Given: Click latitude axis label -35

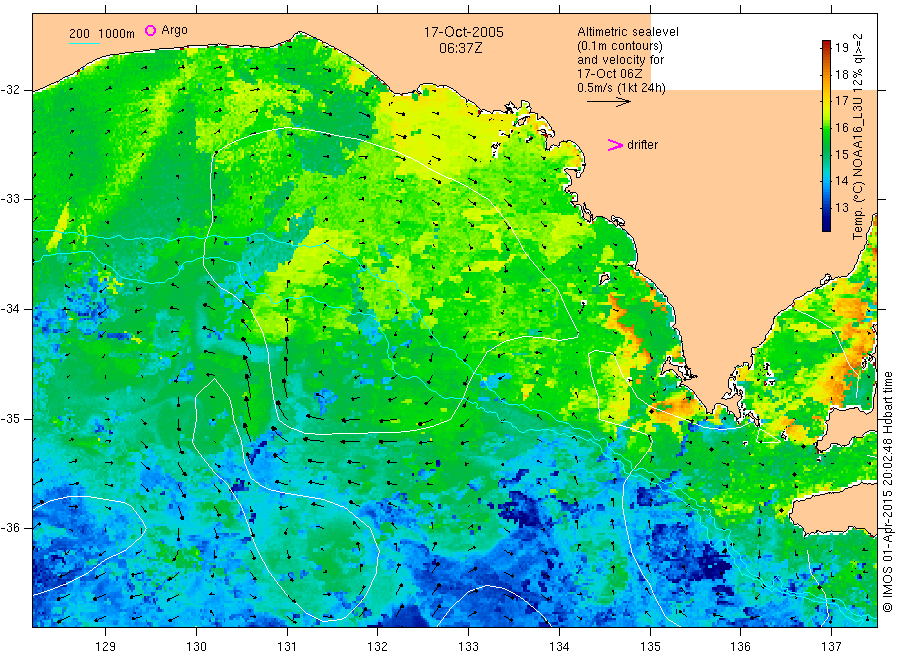Looking at the screenshot, I should coord(10,418).
